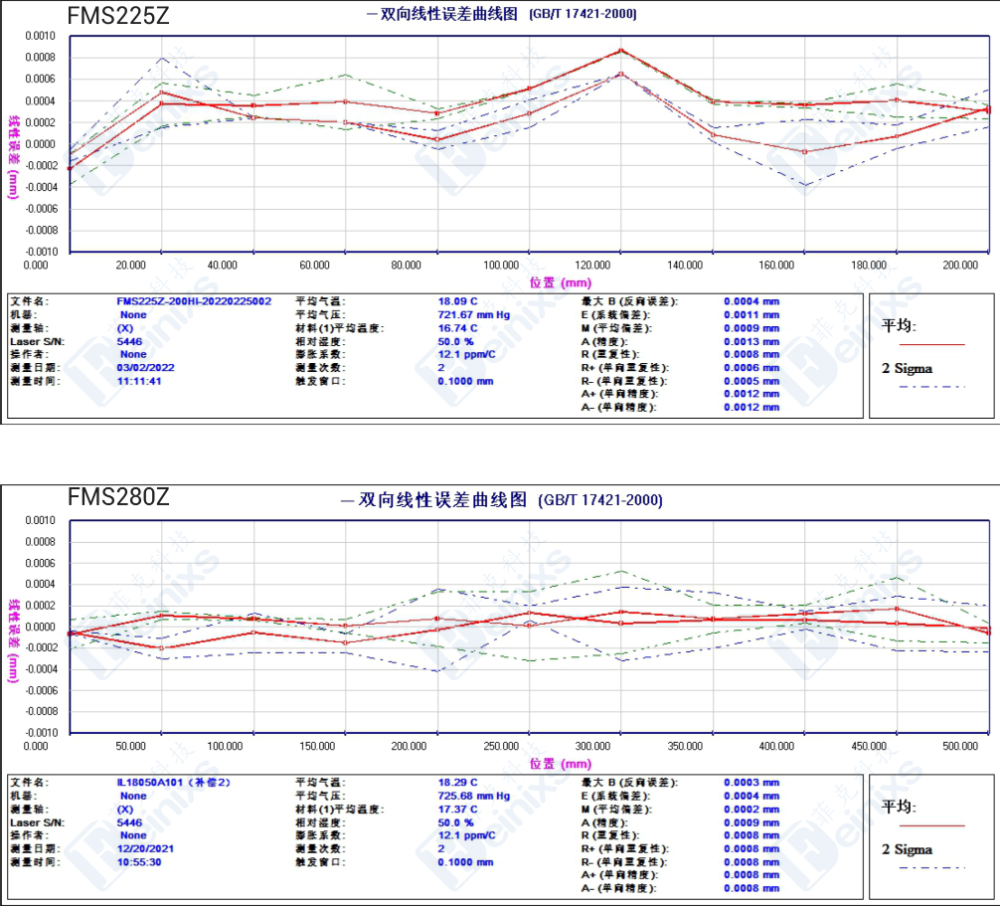Image resolution: width=1000 pixels, height=906 pixels.
Task: Click measurement date 12/20/2021
Action: tap(145, 848)
